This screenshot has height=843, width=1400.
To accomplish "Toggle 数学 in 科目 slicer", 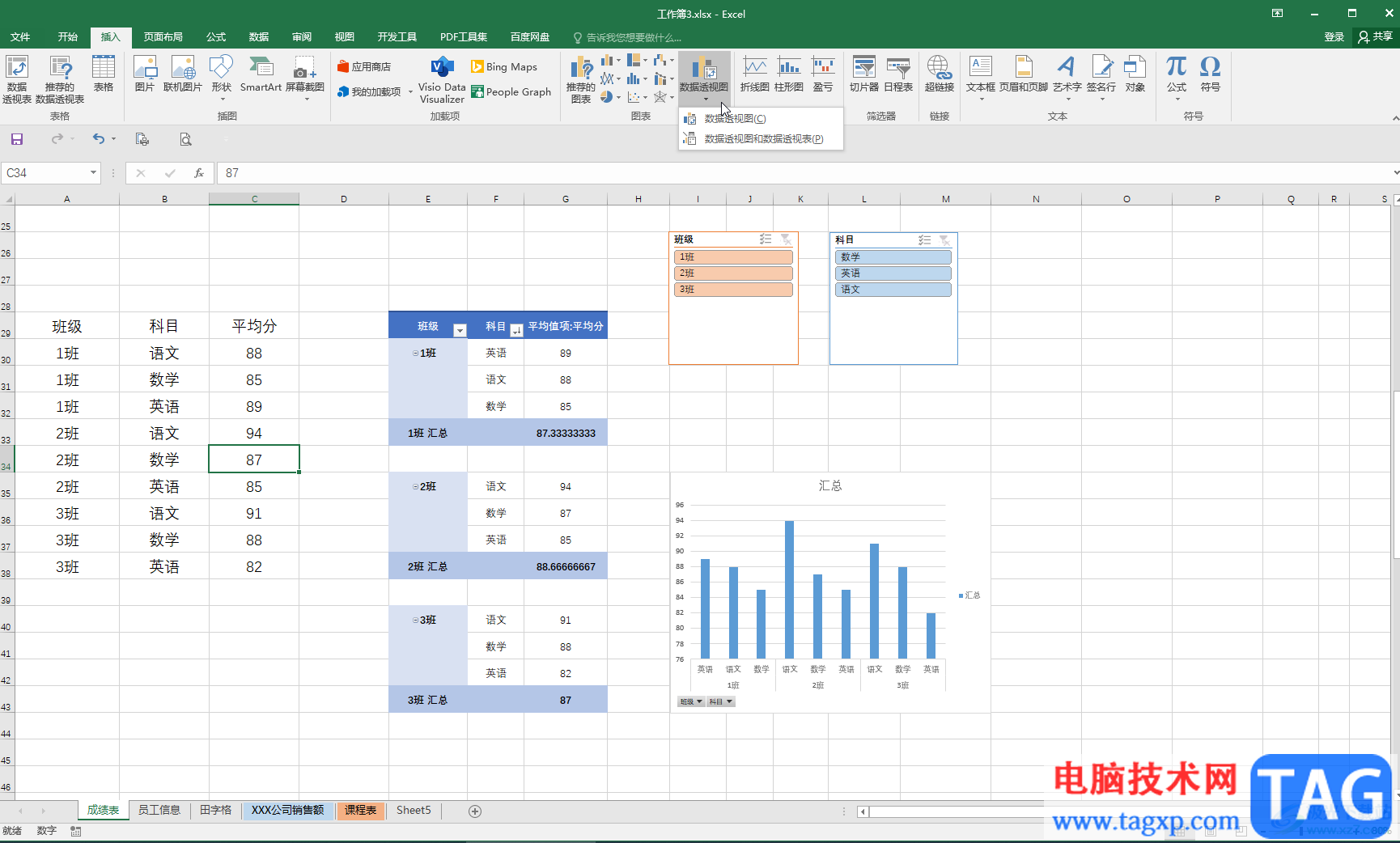I will point(893,257).
